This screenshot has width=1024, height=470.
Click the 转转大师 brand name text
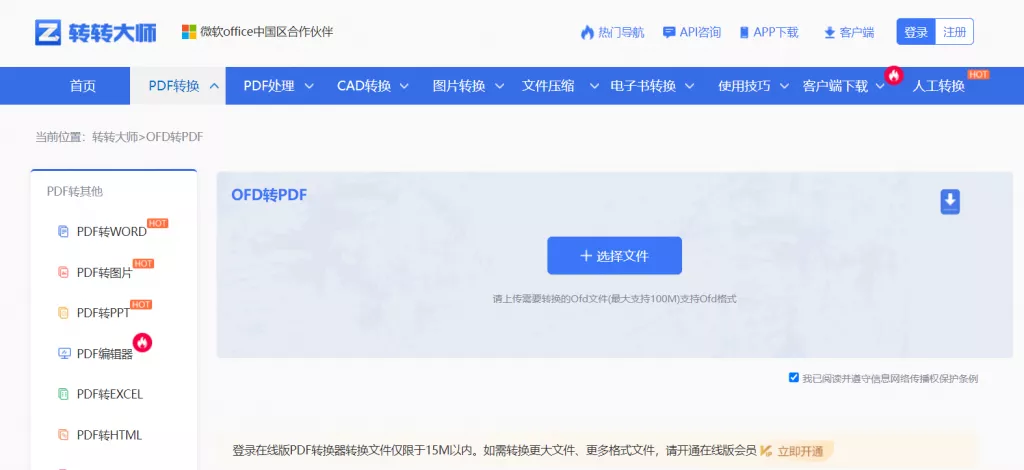[112, 33]
